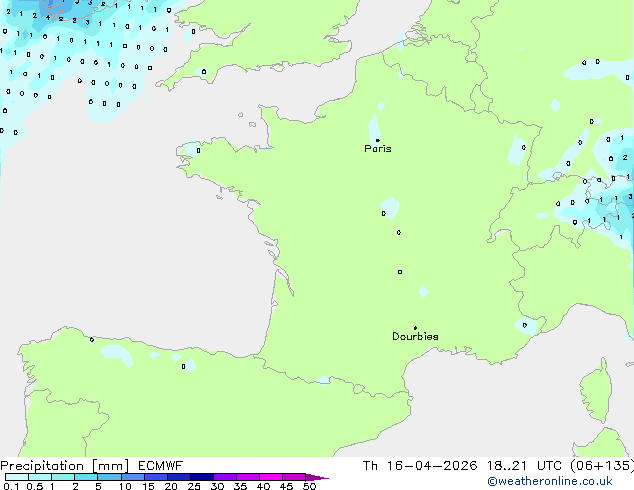Pick the 30–35 mm purple legend swatch

[225, 477]
